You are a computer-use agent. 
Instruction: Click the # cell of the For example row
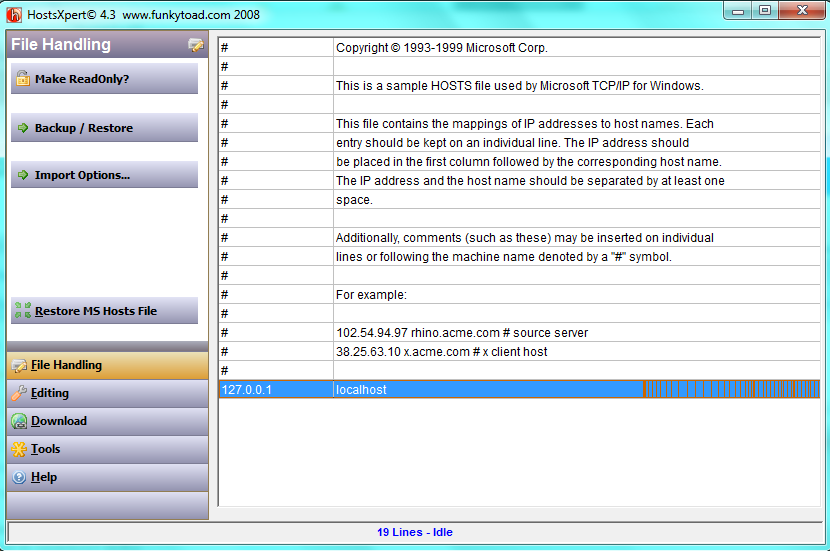pos(276,295)
